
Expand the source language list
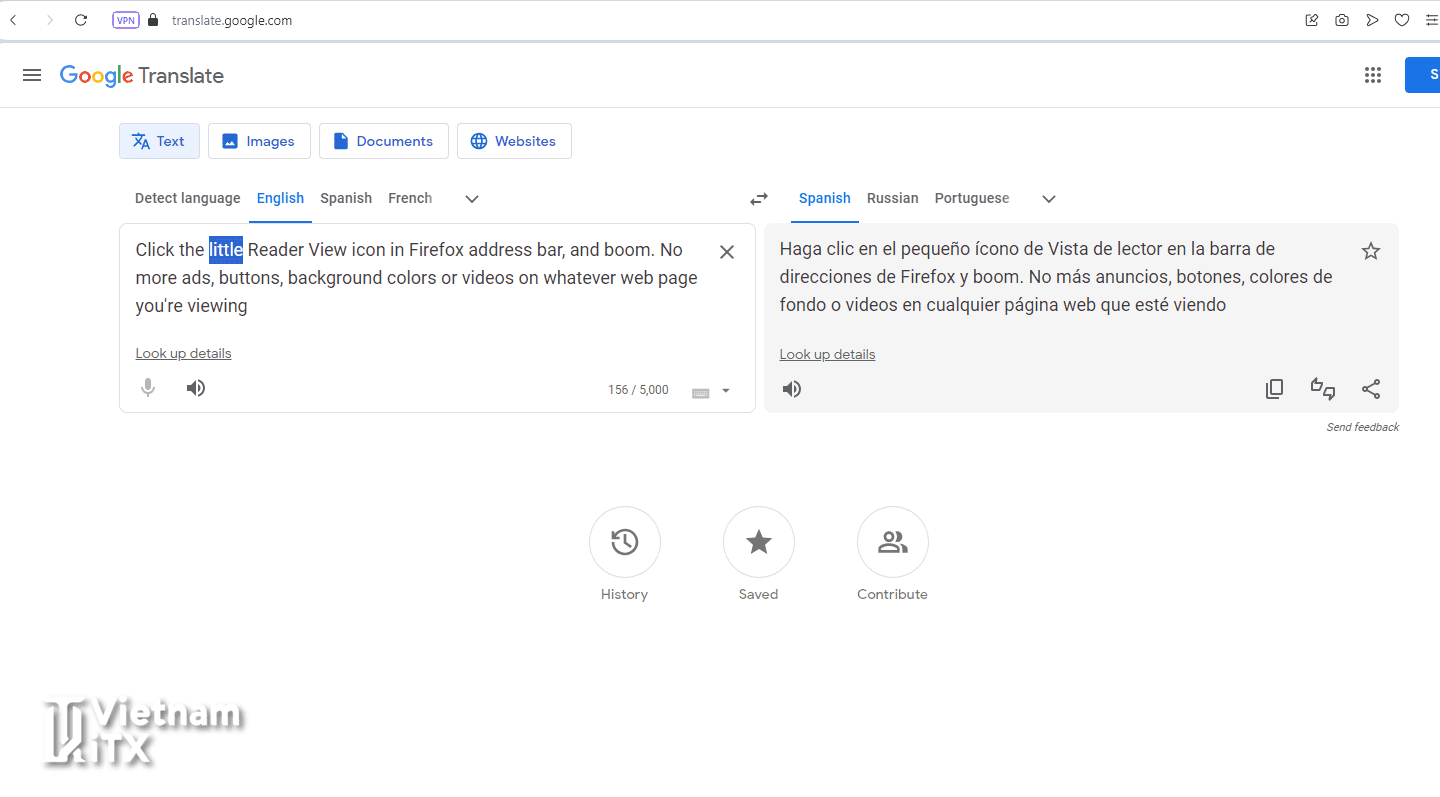coord(472,199)
